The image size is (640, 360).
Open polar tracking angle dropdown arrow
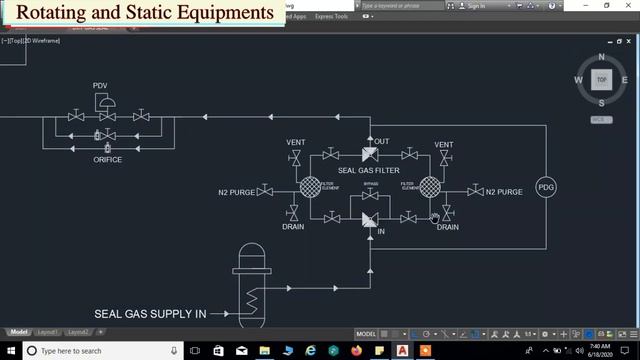436,334
